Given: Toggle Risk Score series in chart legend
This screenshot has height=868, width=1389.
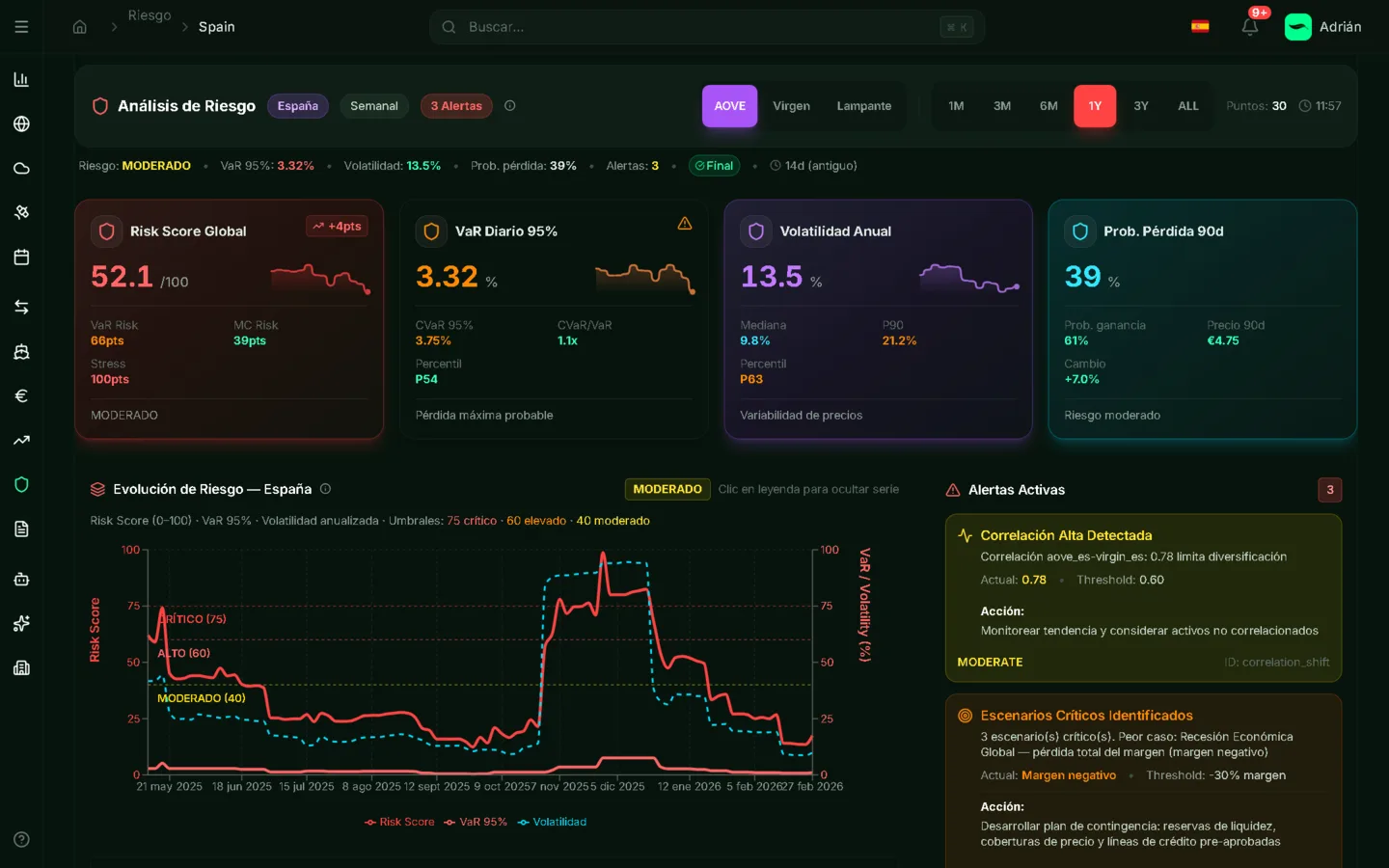Looking at the screenshot, I should (399, 822).
